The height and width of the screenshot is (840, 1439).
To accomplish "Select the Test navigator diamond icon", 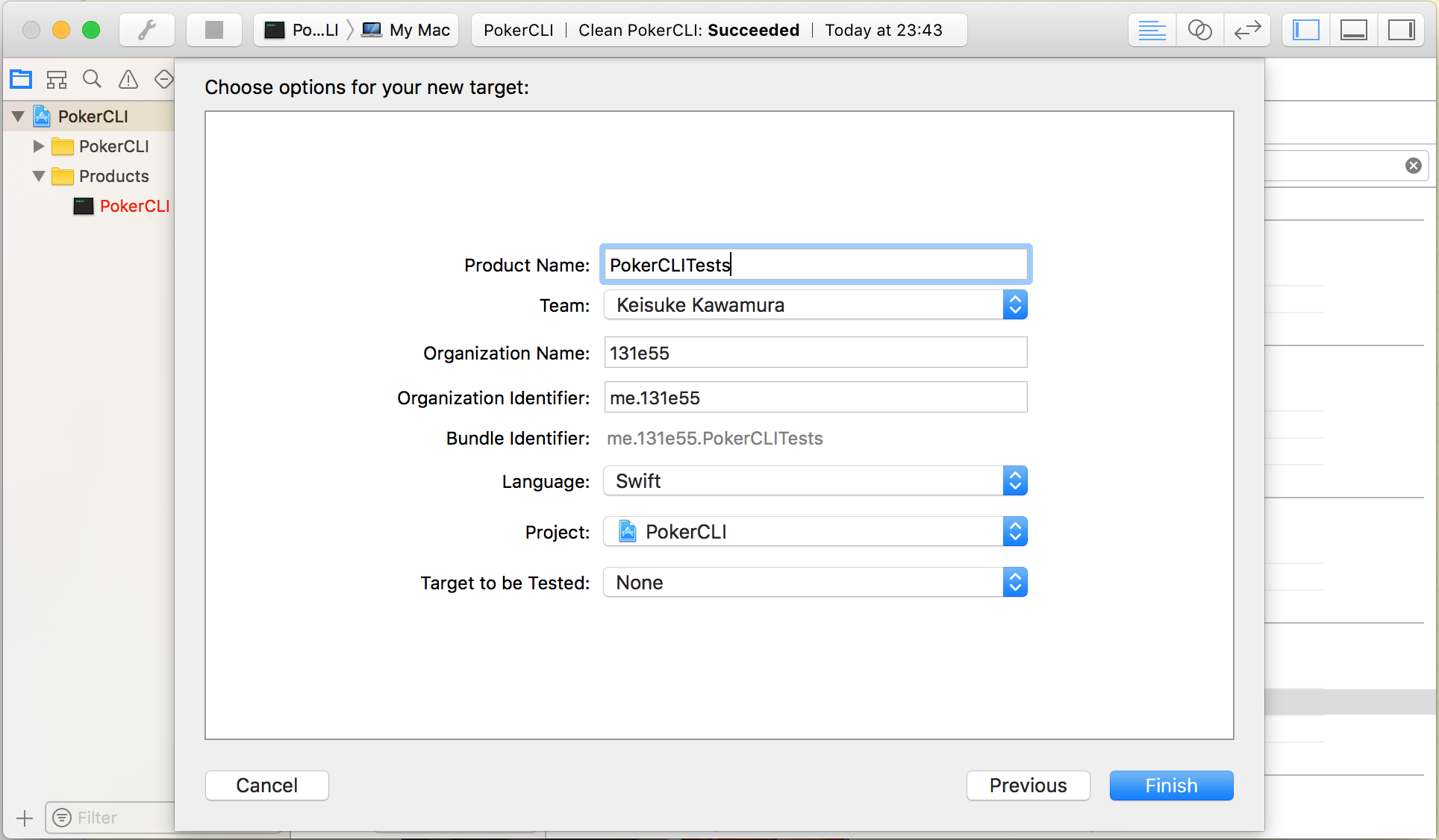I will point(163,78).
